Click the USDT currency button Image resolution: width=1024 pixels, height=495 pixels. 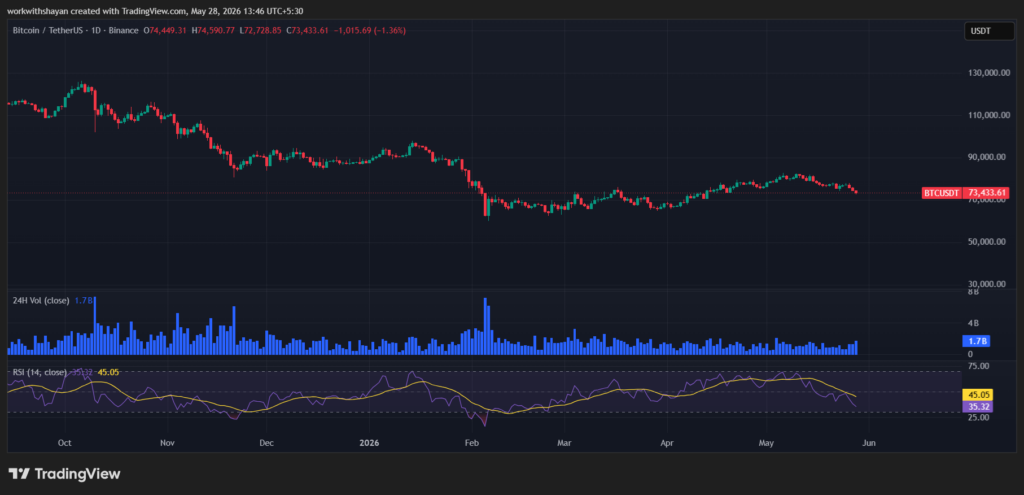tap(989, 31)
